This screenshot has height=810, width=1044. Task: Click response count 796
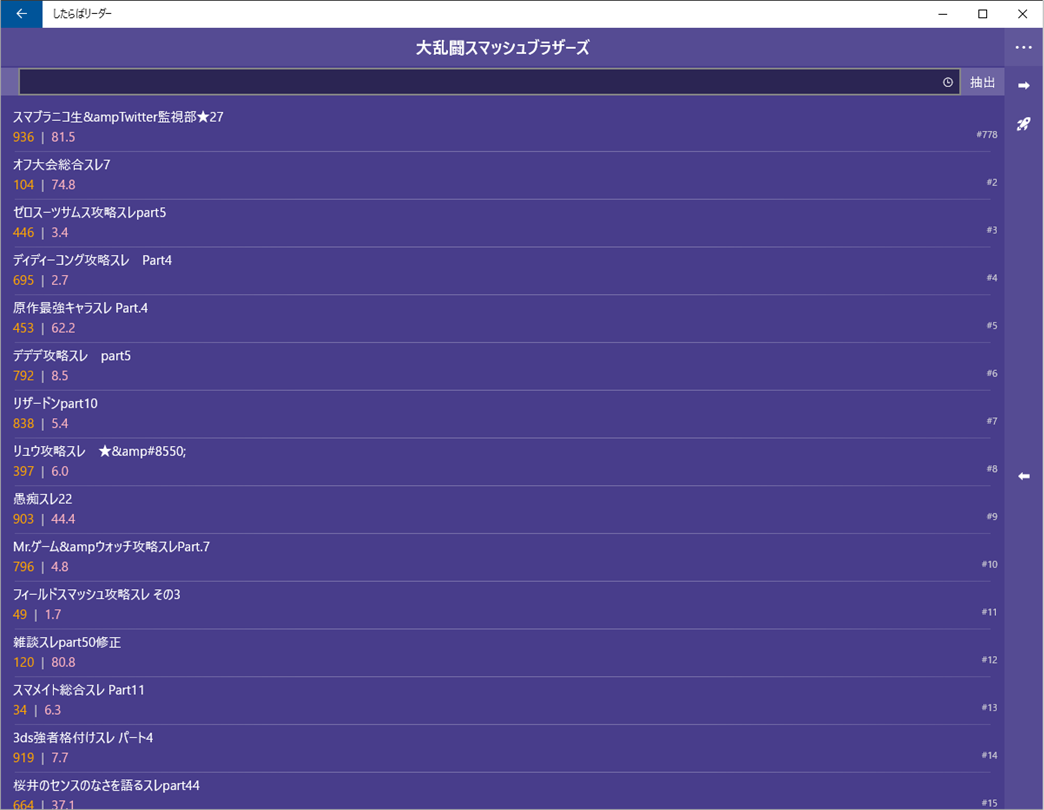tap(23, 567)
